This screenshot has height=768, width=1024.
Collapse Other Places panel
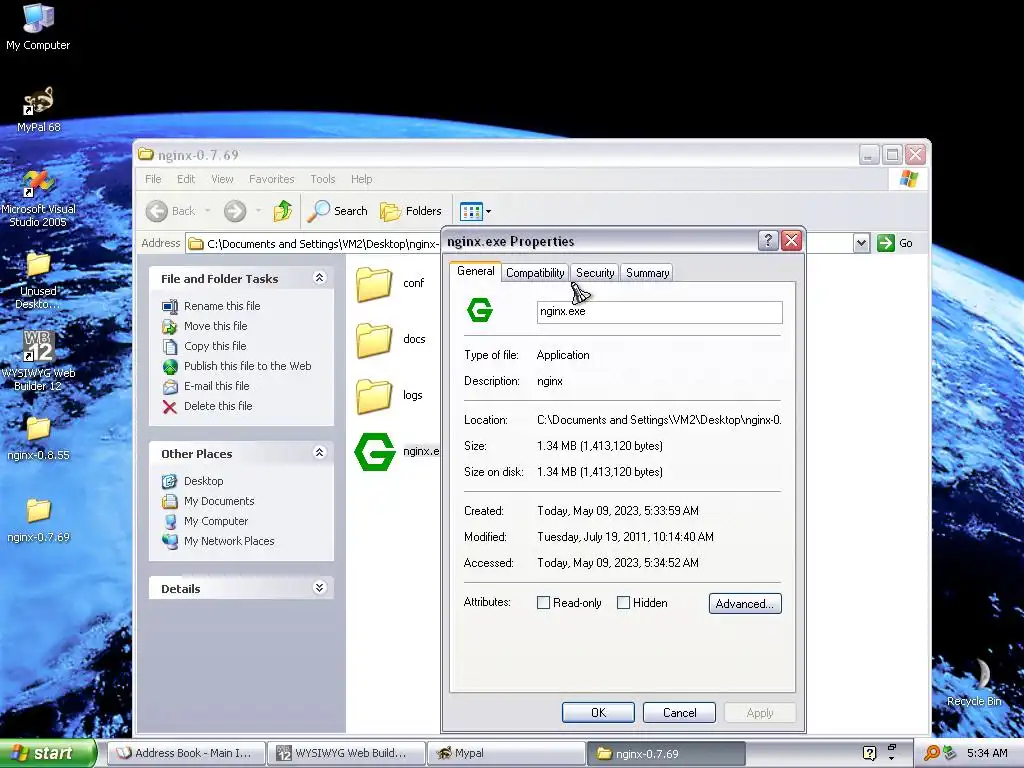coord(319,453)
